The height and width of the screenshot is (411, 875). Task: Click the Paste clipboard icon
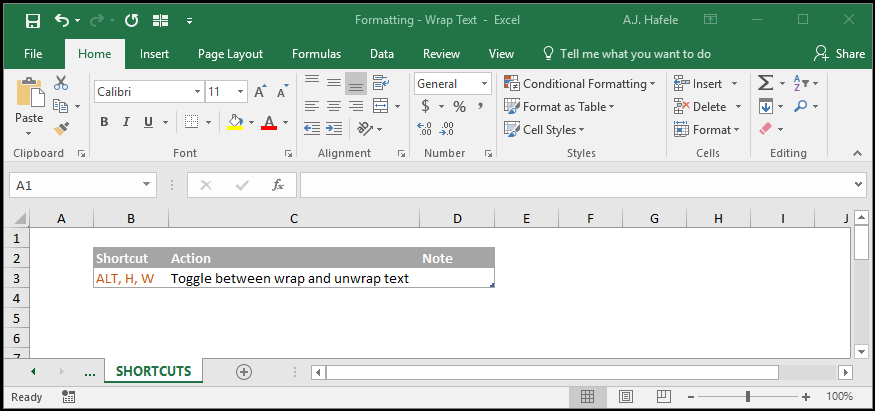(x=30, y=93)
